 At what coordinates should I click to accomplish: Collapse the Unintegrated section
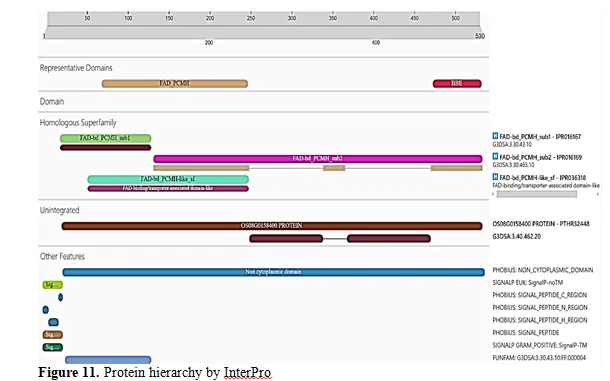[x=60, y=210]
